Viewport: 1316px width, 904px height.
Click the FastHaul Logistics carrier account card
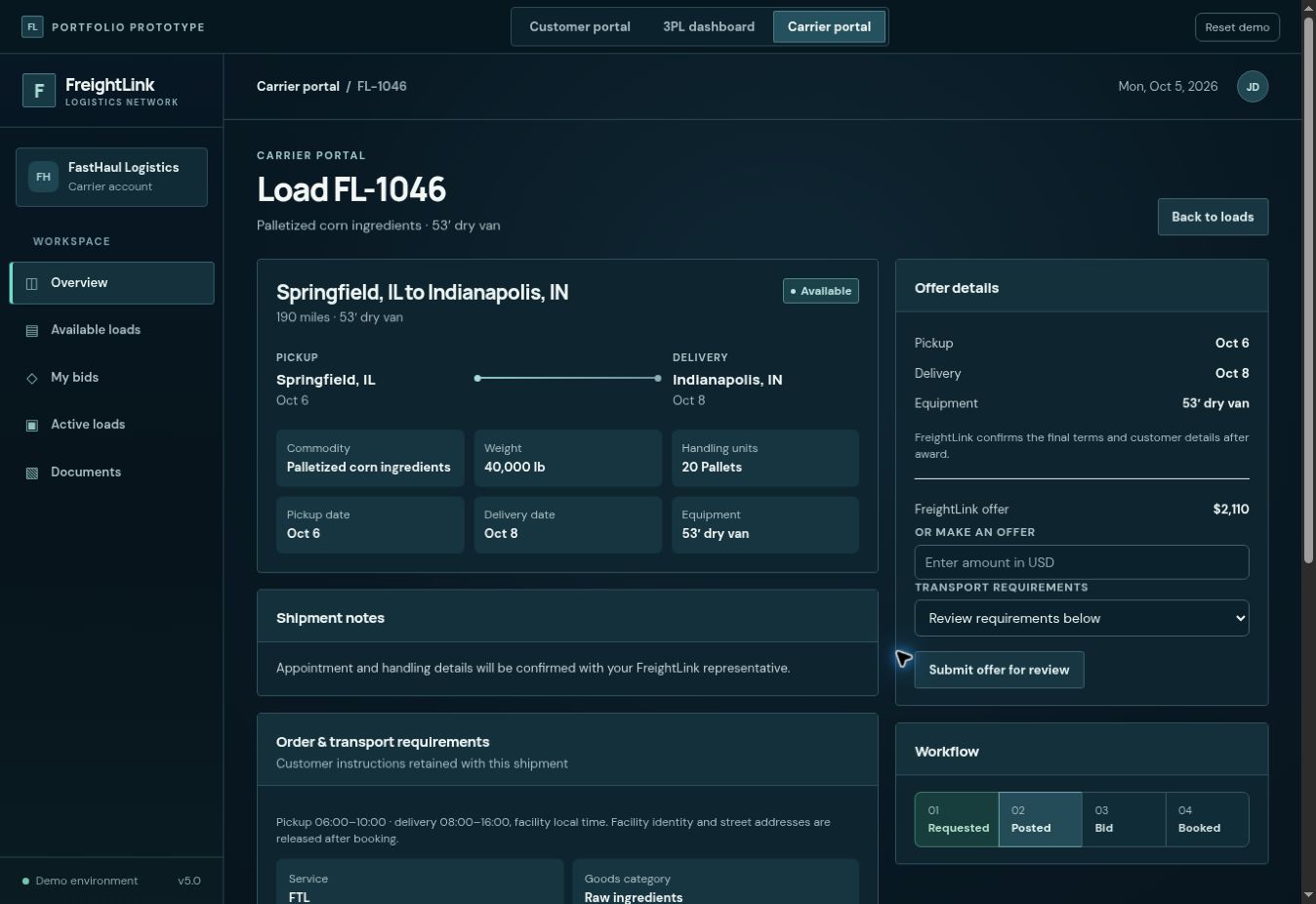[x=111, y=177]
